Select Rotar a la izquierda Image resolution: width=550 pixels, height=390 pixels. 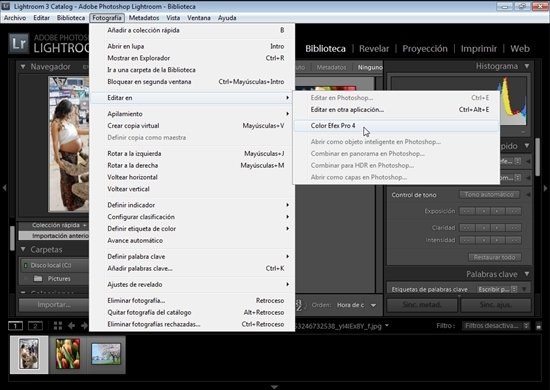click(x=192, y=153)
